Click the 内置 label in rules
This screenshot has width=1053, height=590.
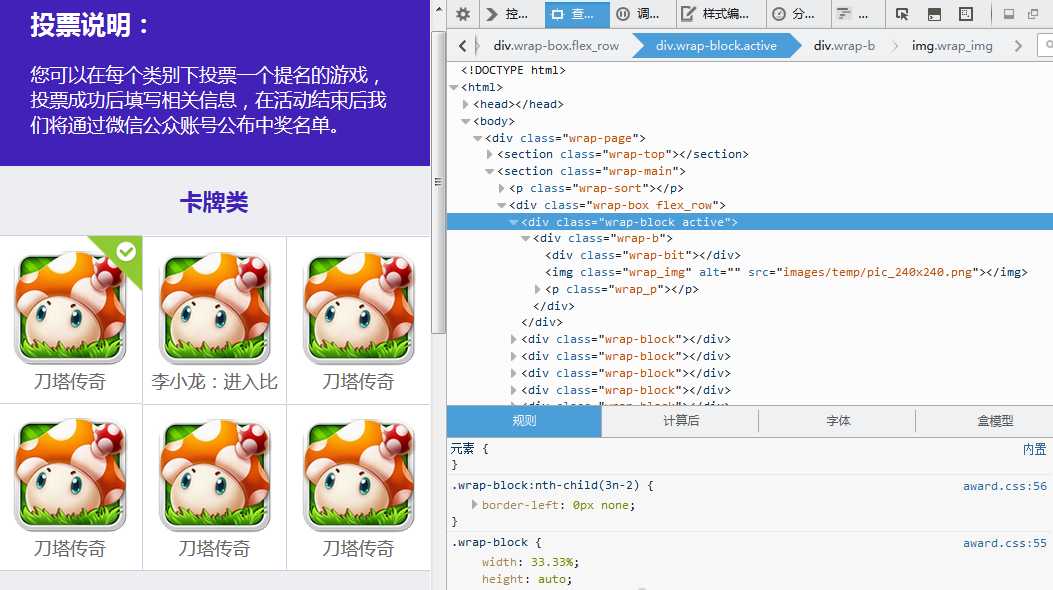(x=1034, y=449)
